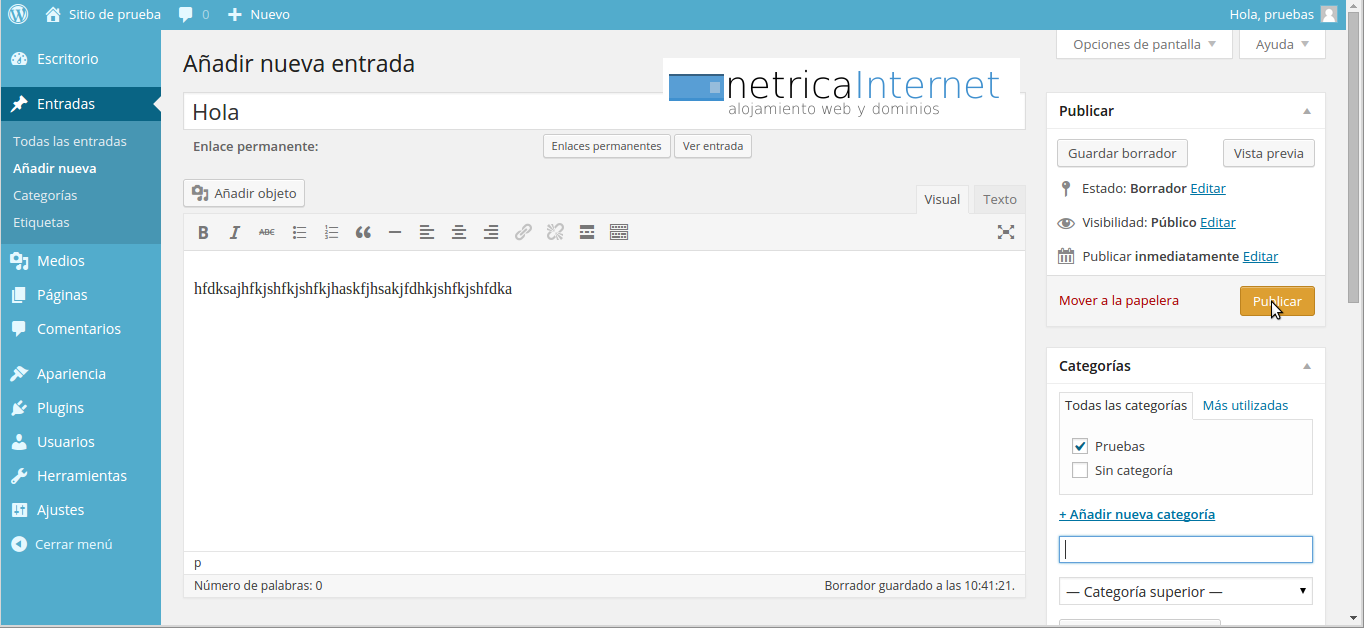Insert a horizontal line
The height and width of the screenshot is (628, 1364).
395,232
